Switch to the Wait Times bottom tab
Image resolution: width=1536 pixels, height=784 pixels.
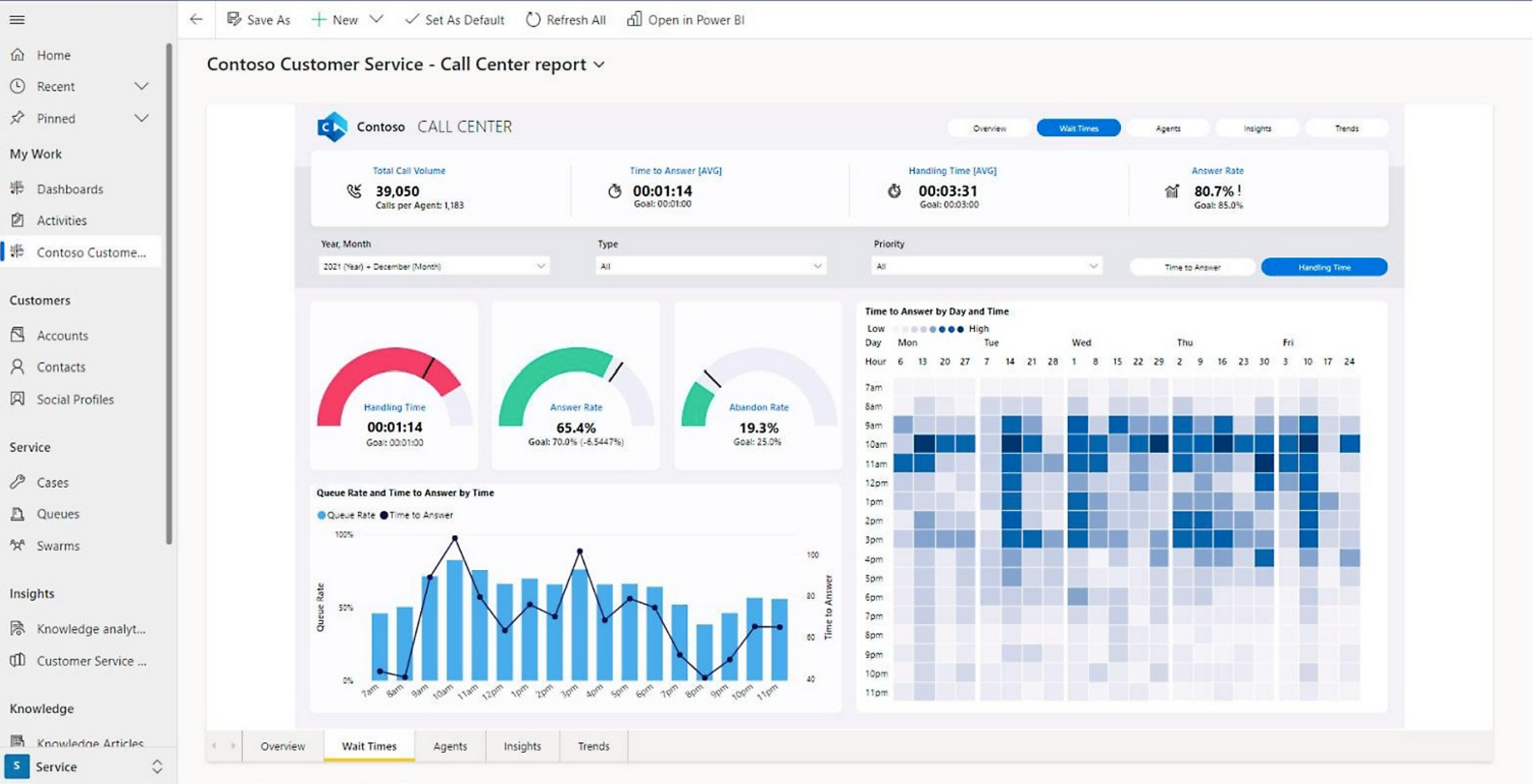369,746
